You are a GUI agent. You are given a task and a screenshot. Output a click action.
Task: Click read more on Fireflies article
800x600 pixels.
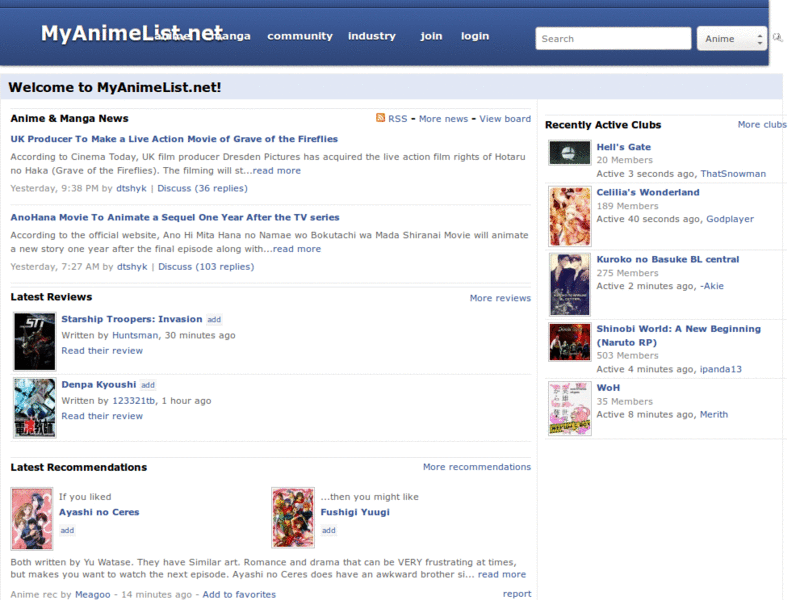[277, 170]
